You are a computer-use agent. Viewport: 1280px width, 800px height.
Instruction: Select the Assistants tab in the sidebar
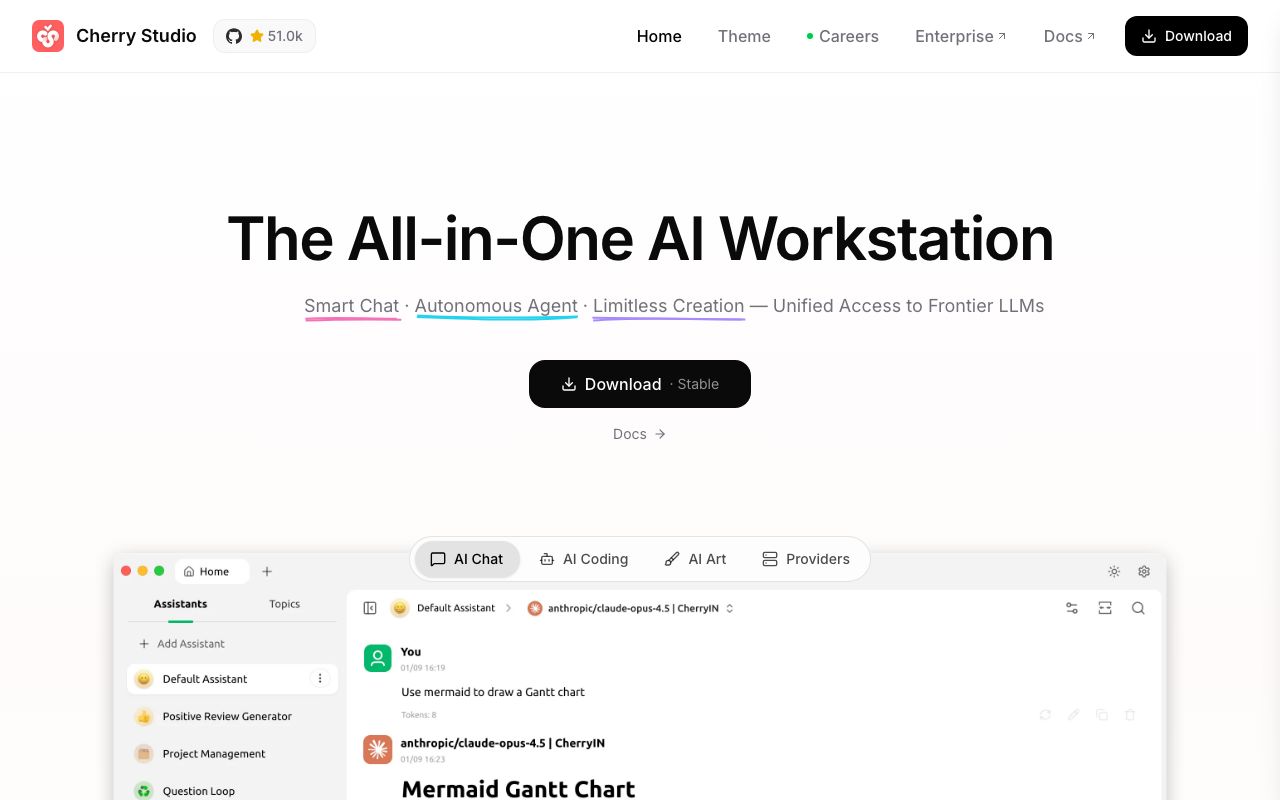point(181,604)
